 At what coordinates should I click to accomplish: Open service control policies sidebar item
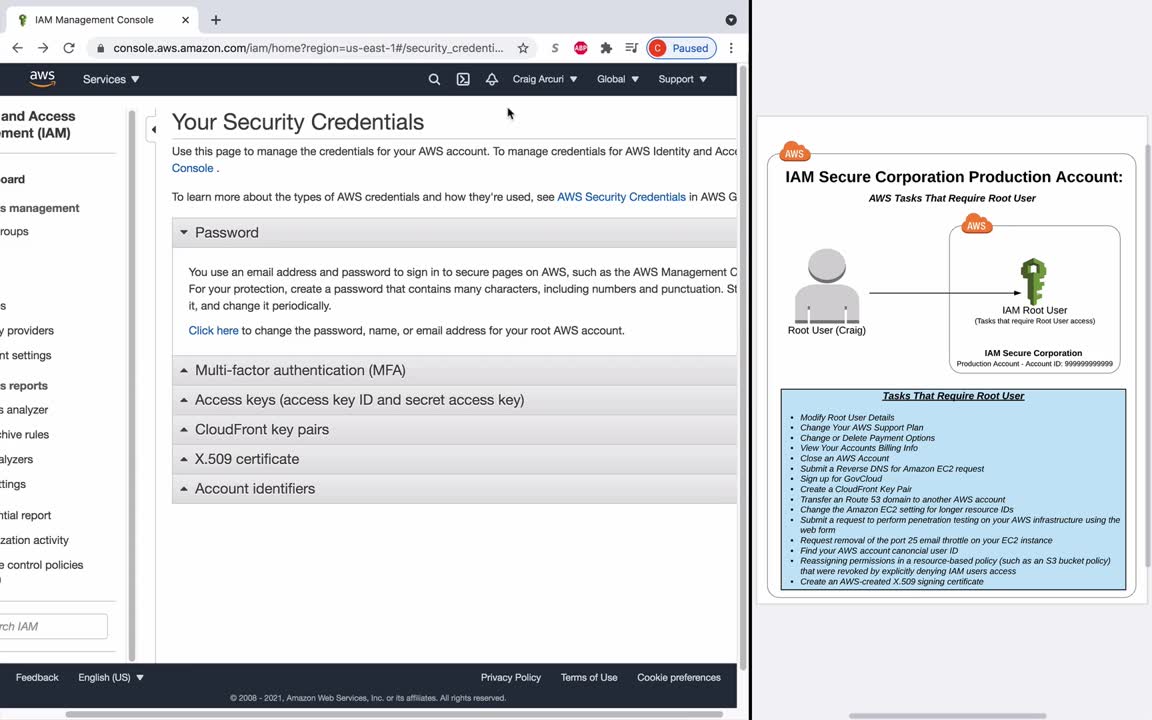[42, 565]
